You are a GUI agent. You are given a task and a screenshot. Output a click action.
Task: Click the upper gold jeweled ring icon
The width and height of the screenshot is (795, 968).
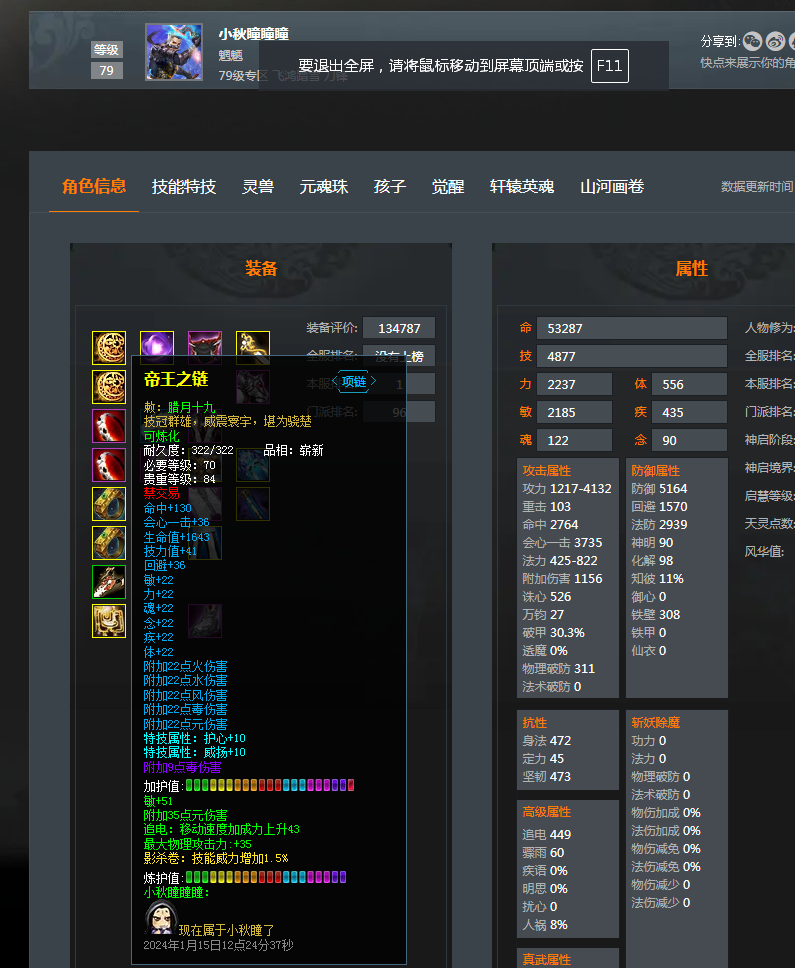(x=109, y=504)
